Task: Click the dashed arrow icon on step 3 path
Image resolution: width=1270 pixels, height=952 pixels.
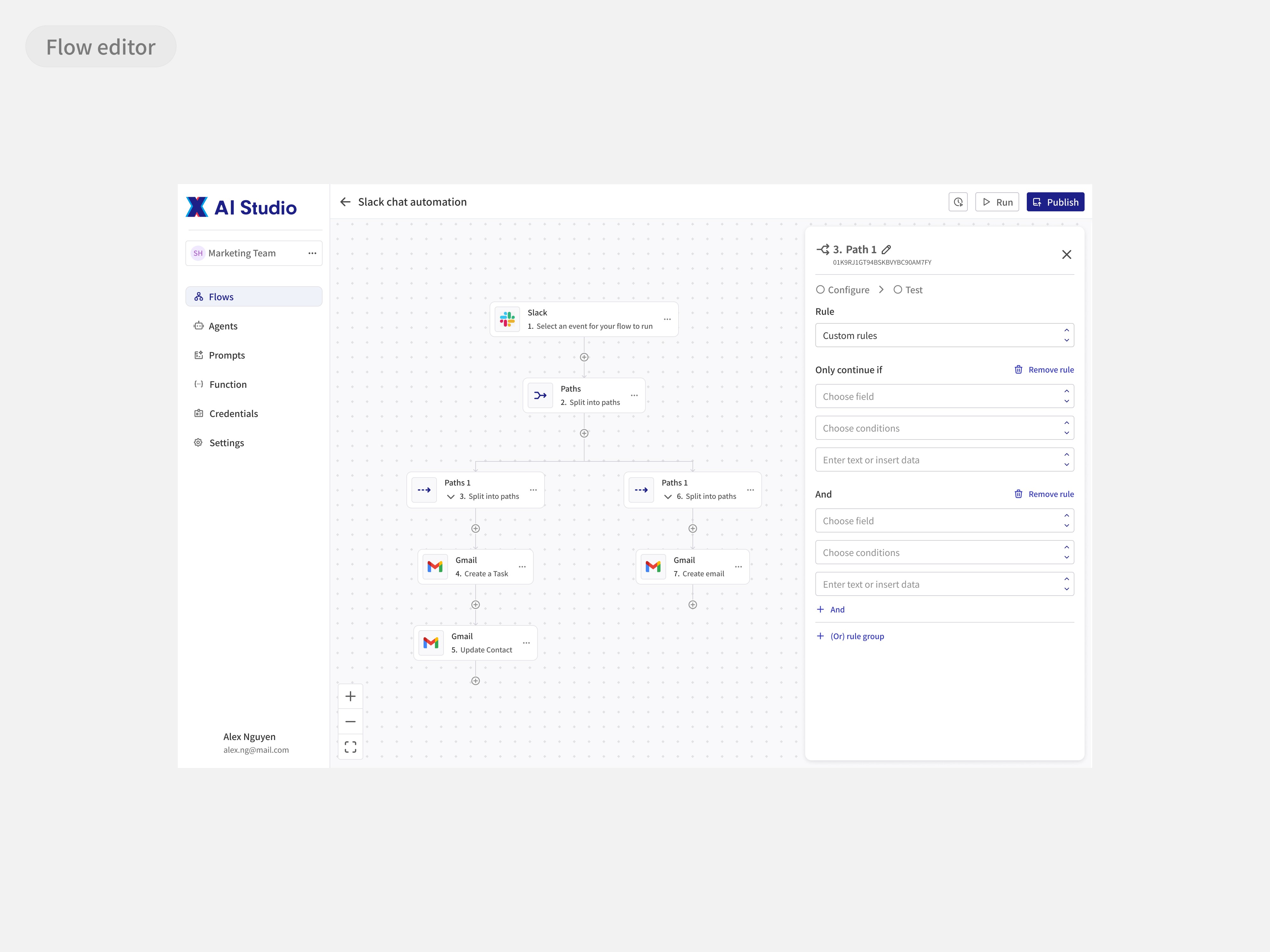Action: click(x=424, y=490)
